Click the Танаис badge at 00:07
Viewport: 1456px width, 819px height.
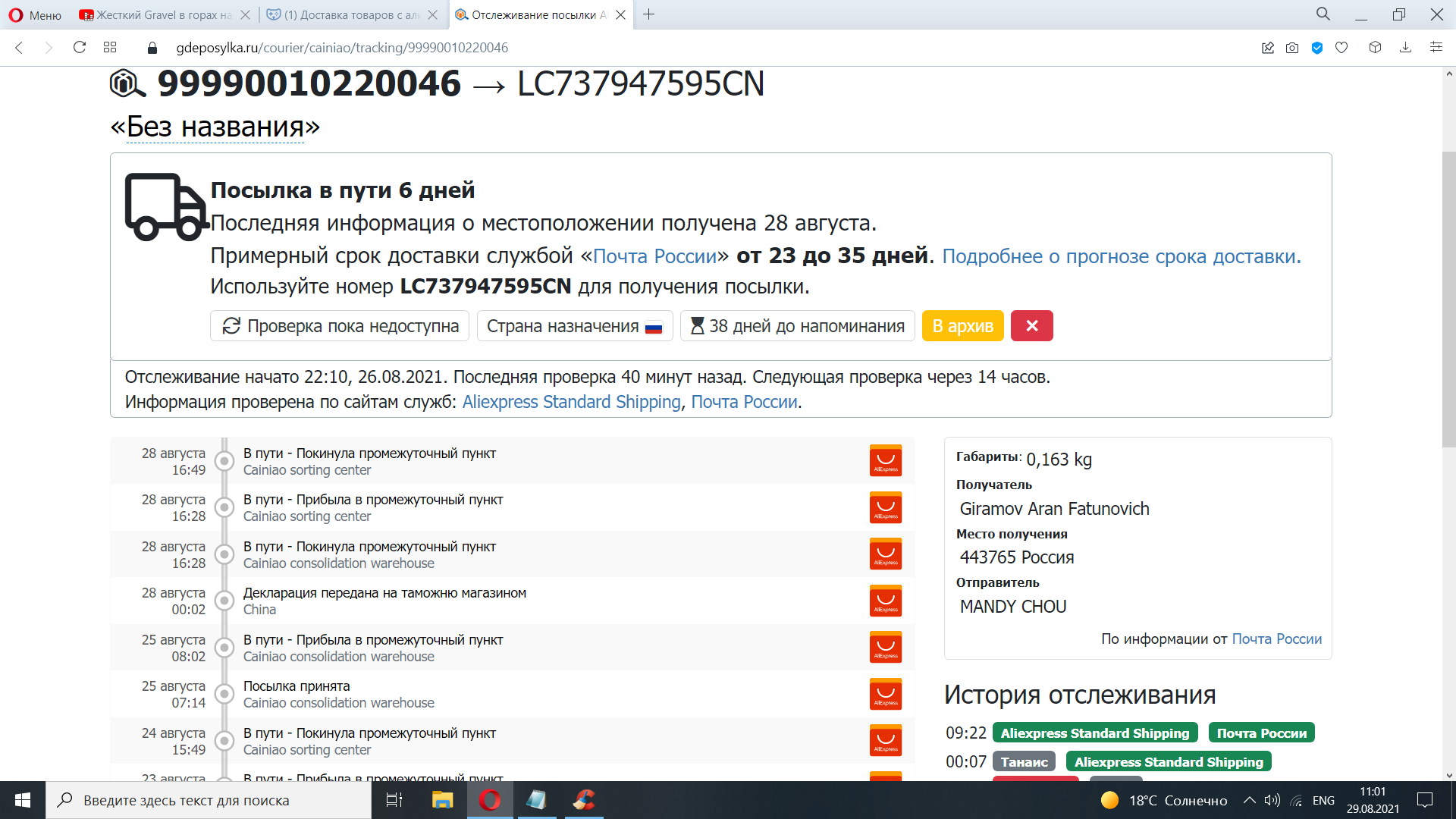(1025, 762)
